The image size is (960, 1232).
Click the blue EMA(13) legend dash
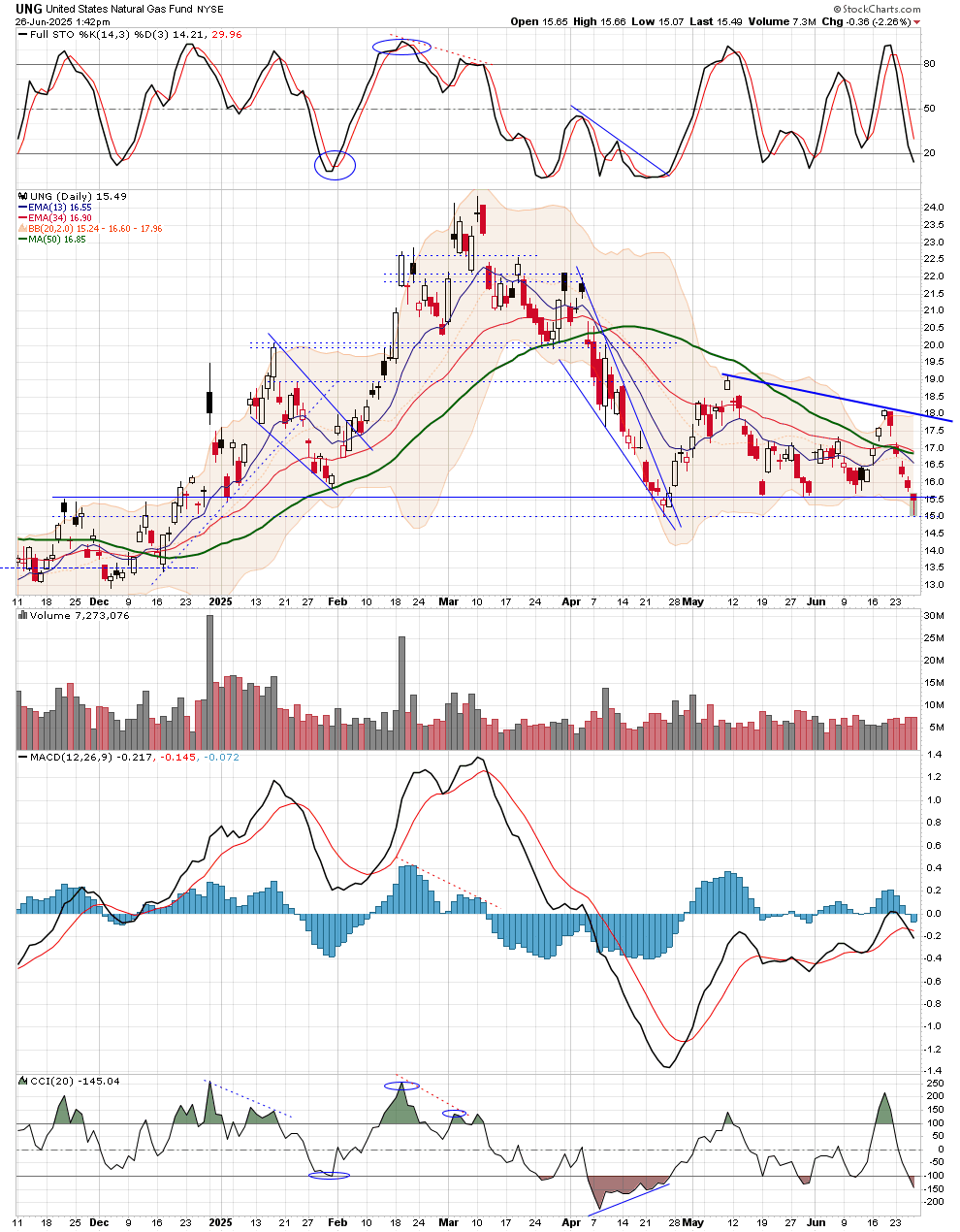(x=23, y=208)
